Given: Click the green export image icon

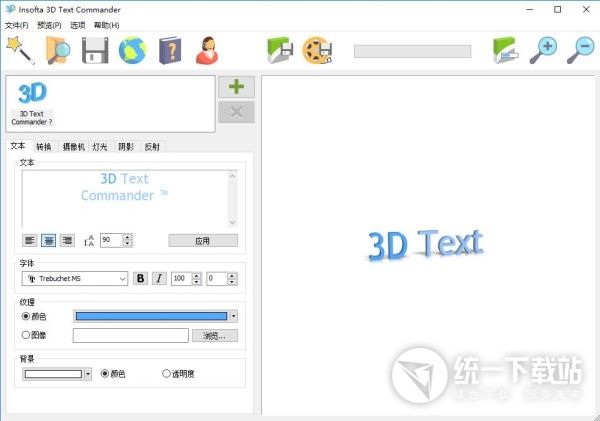Looking at the screenshot, I should [x=505, y=50].
